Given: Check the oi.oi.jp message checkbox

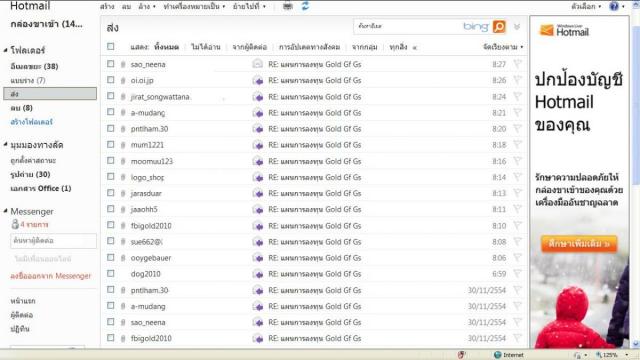Looking at the screenshot, I should [111, 80].
